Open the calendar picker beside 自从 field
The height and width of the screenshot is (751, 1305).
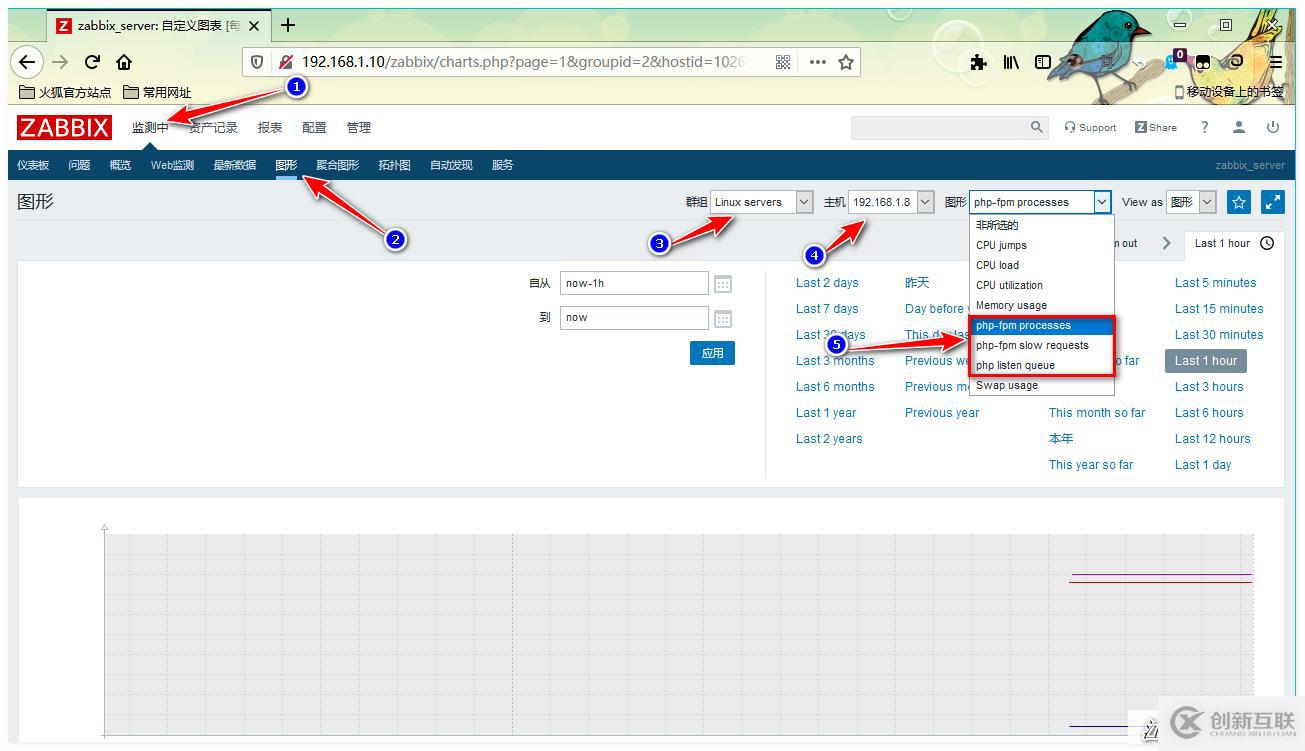pos(723,283)
